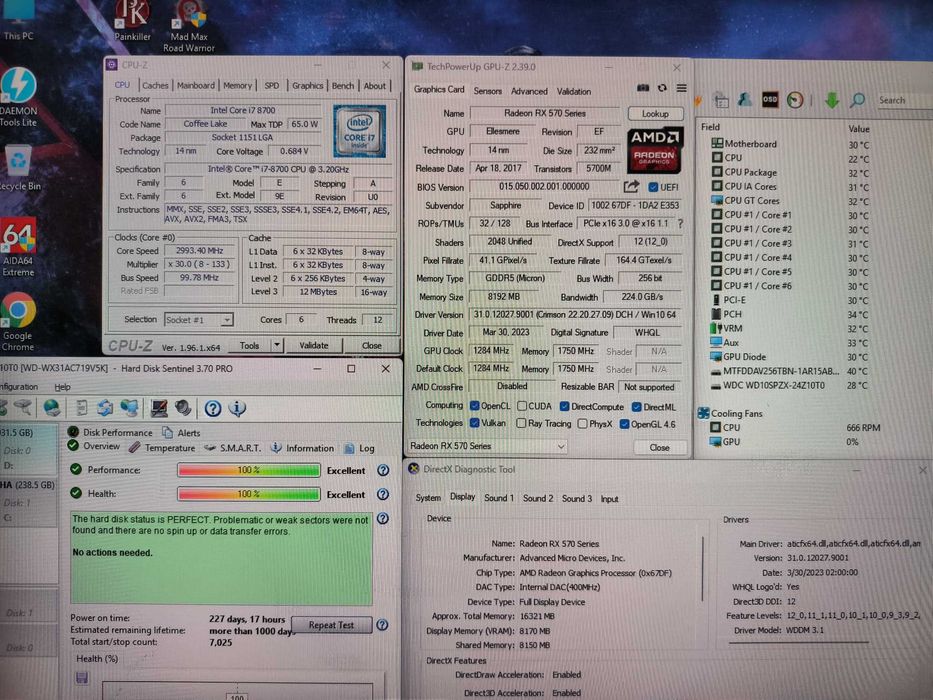This screenshot has width=933, height=700.
Task: Click the gauge SensorPanel icon in AIDA64
Action: (x=795, y=100)
